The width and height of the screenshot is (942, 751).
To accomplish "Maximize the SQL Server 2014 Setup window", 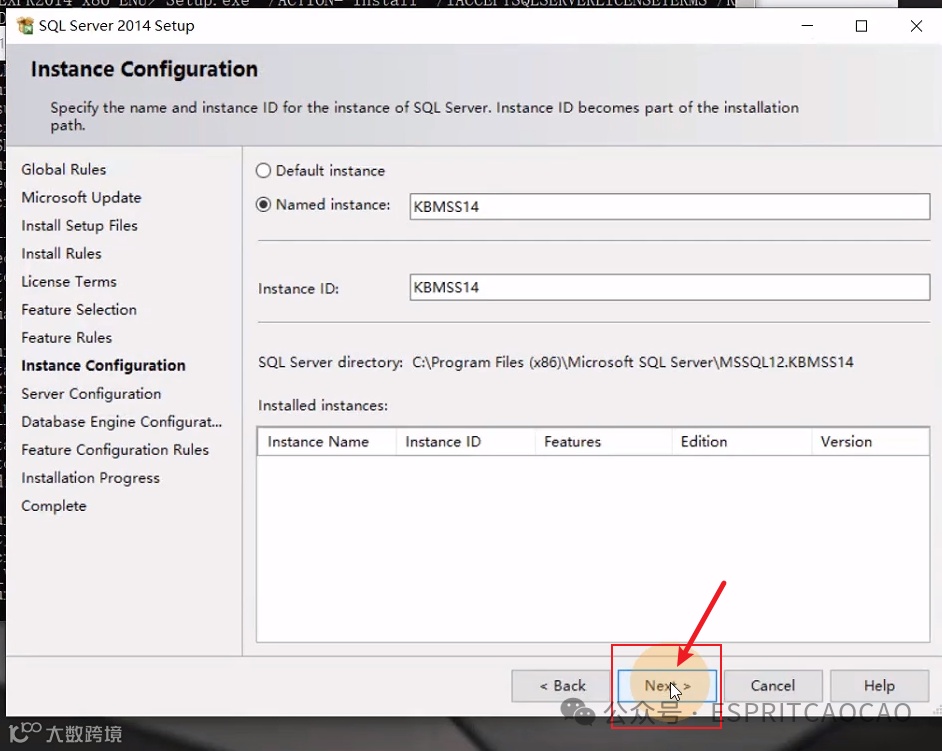I will click(x=861, y=26).
